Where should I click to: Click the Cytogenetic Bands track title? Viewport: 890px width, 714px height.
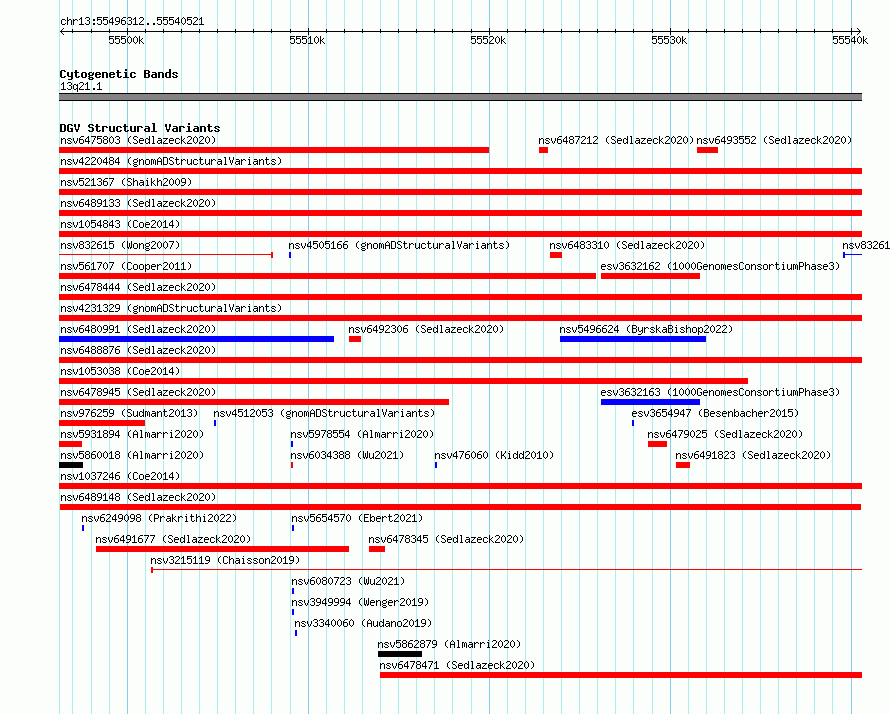pos(119,74)
